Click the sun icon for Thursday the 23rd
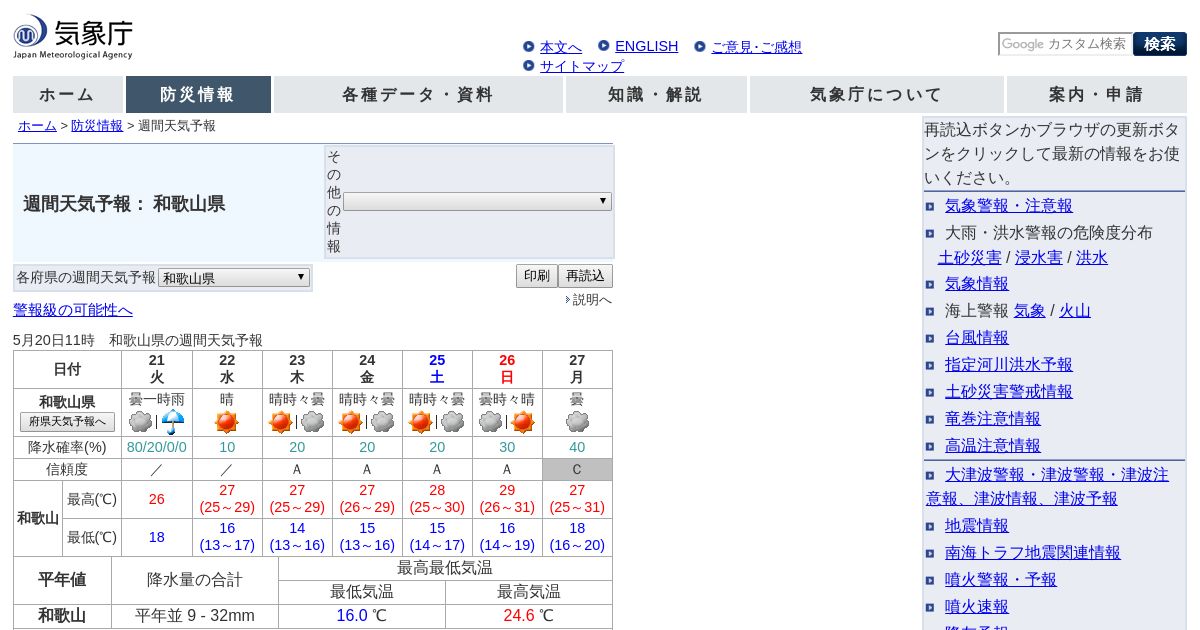Image resolution: width=1200 pixels, height=630 pixels. point(281,422)
